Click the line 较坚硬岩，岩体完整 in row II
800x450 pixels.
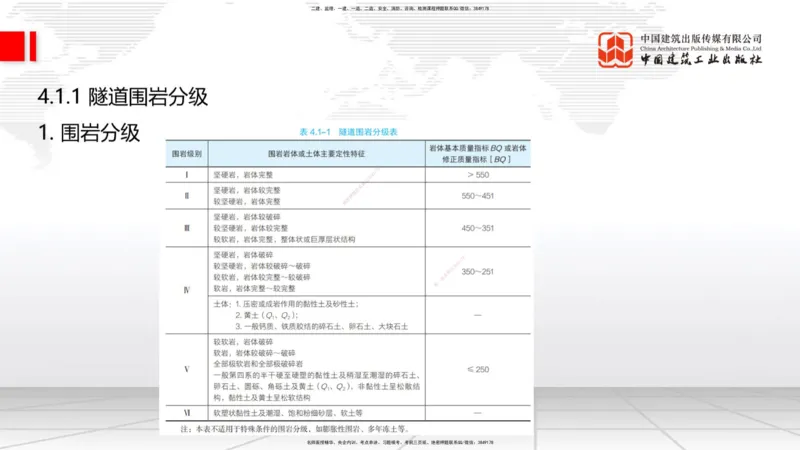tap(247, 202)
